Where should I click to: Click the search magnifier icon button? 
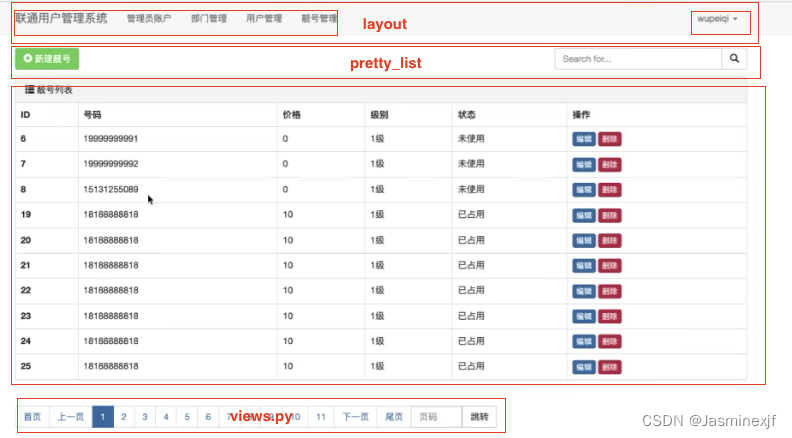734,59
